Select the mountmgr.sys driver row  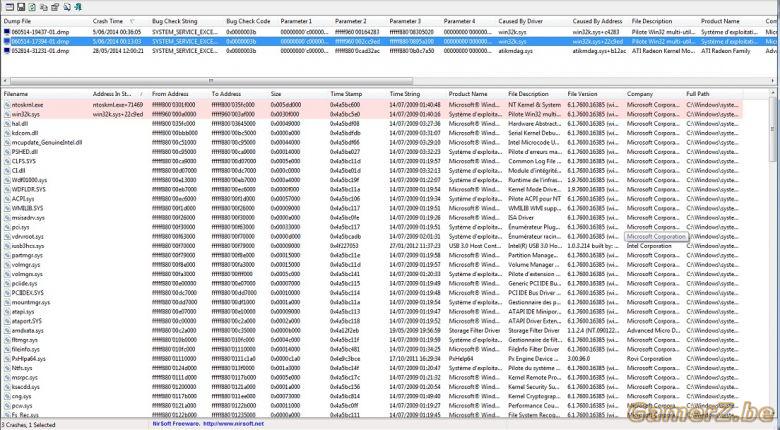[x=372, y=303]
